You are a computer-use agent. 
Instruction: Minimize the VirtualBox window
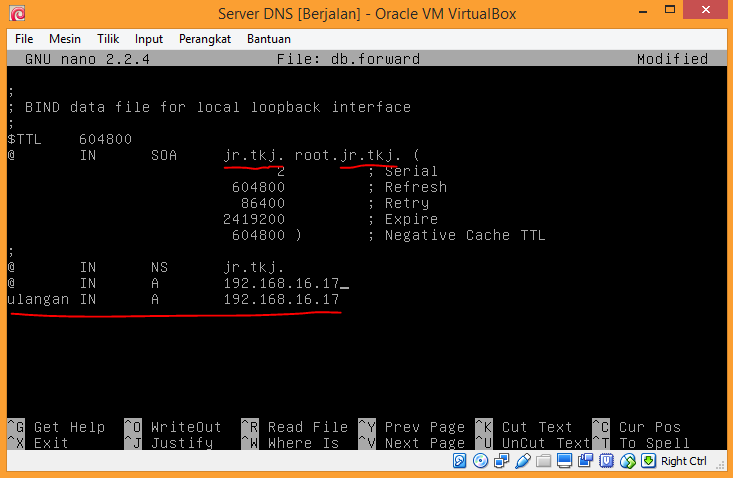[643, 10]
